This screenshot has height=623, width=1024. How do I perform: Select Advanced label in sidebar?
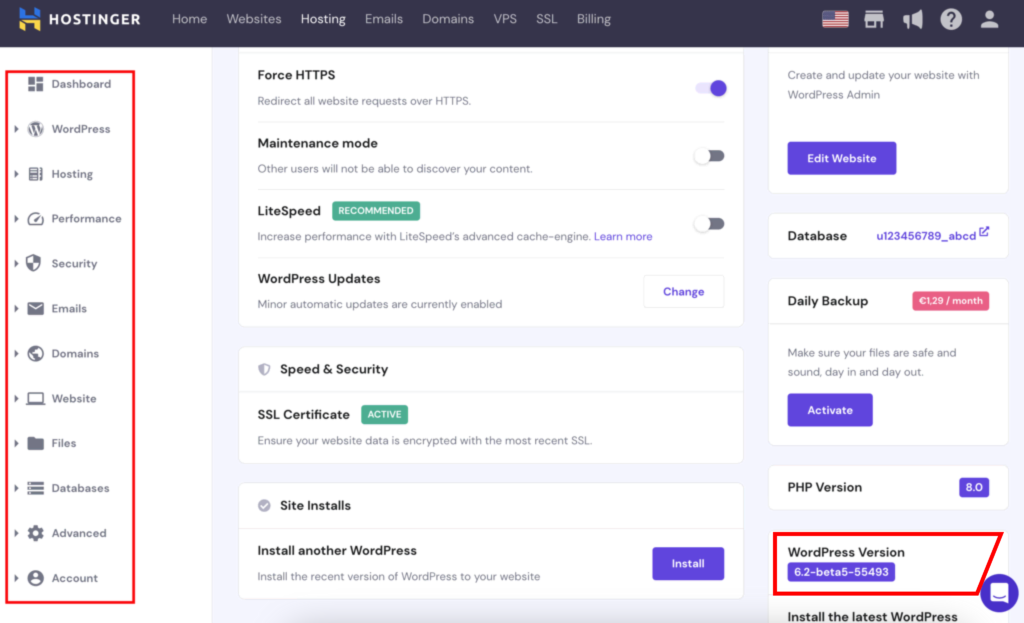pyautogui.click(x=79, y=533)
